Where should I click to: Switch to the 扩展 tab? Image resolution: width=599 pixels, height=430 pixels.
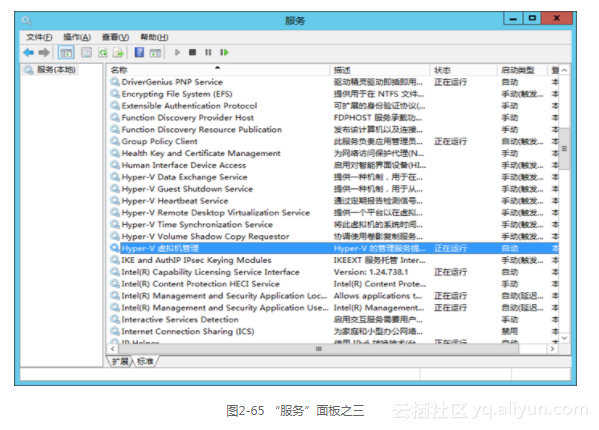[x=120, y=361]
